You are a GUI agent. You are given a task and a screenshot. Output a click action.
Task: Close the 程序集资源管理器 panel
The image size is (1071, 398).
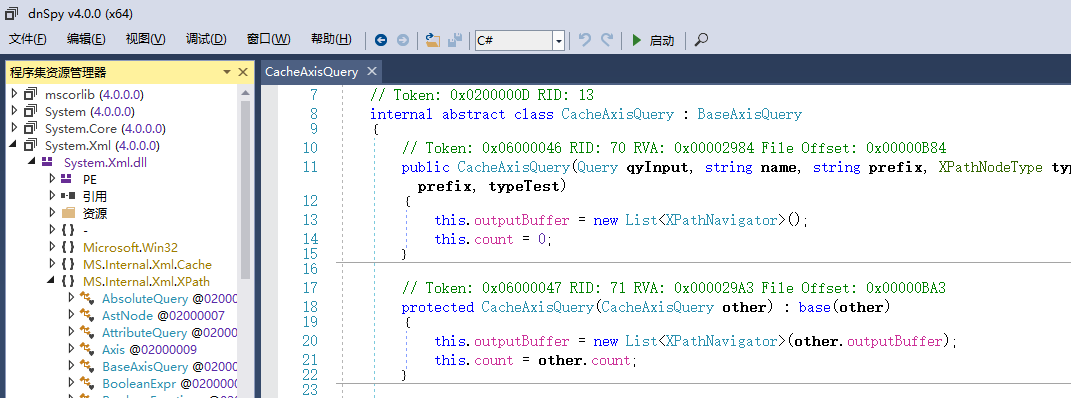[242, 72]
